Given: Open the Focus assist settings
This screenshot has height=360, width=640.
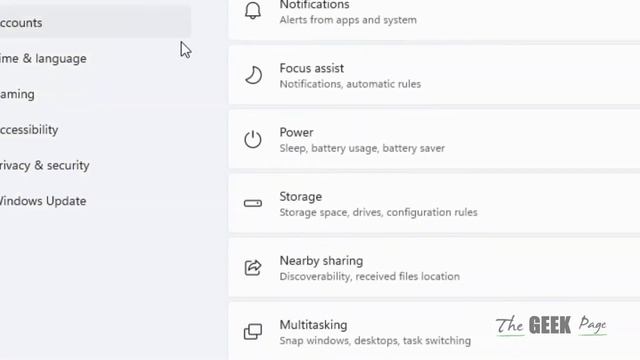Looking at the screenshot, I should [434, 75].
